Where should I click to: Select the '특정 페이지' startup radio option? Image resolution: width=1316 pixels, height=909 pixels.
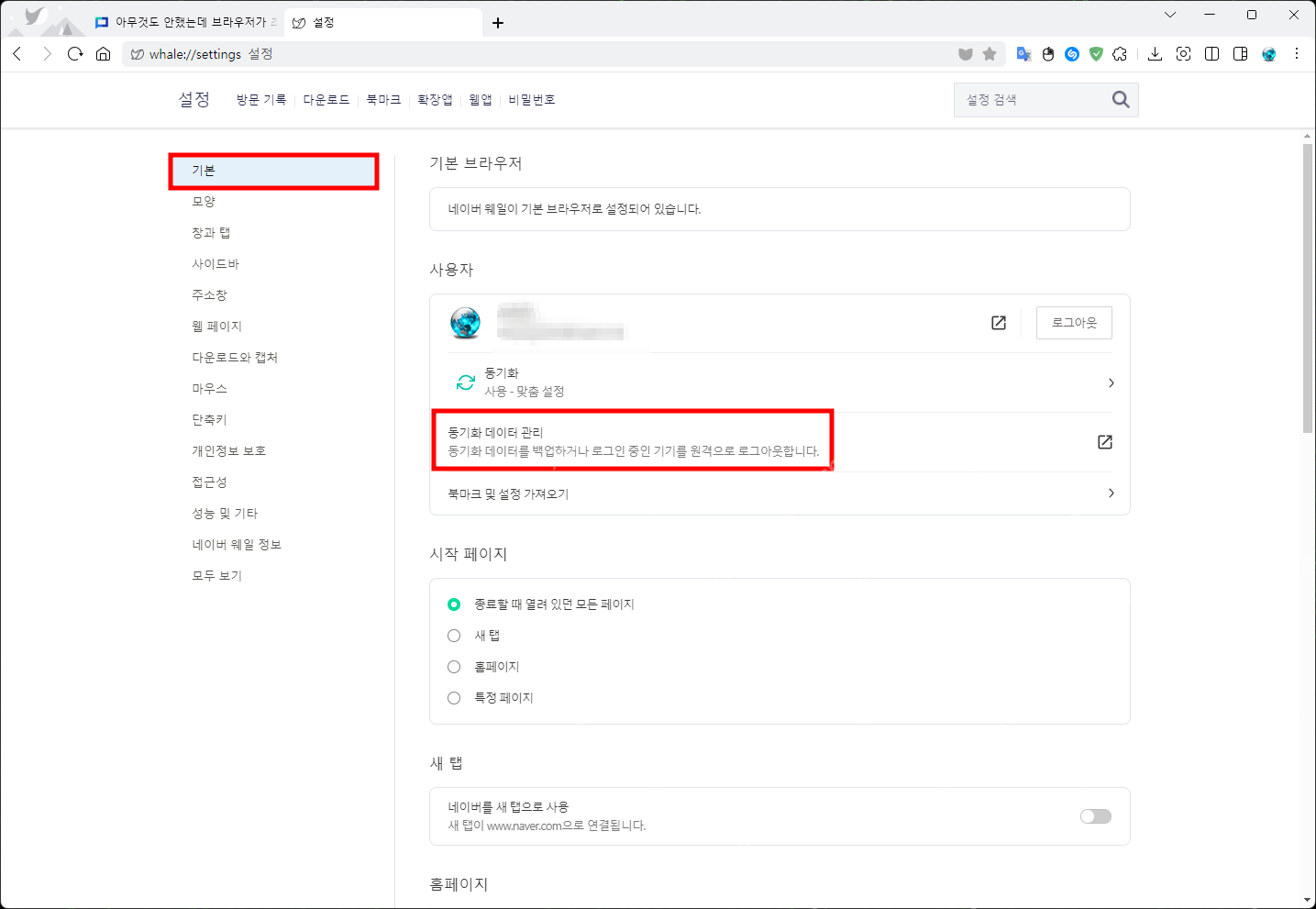[x=454, y=698]
